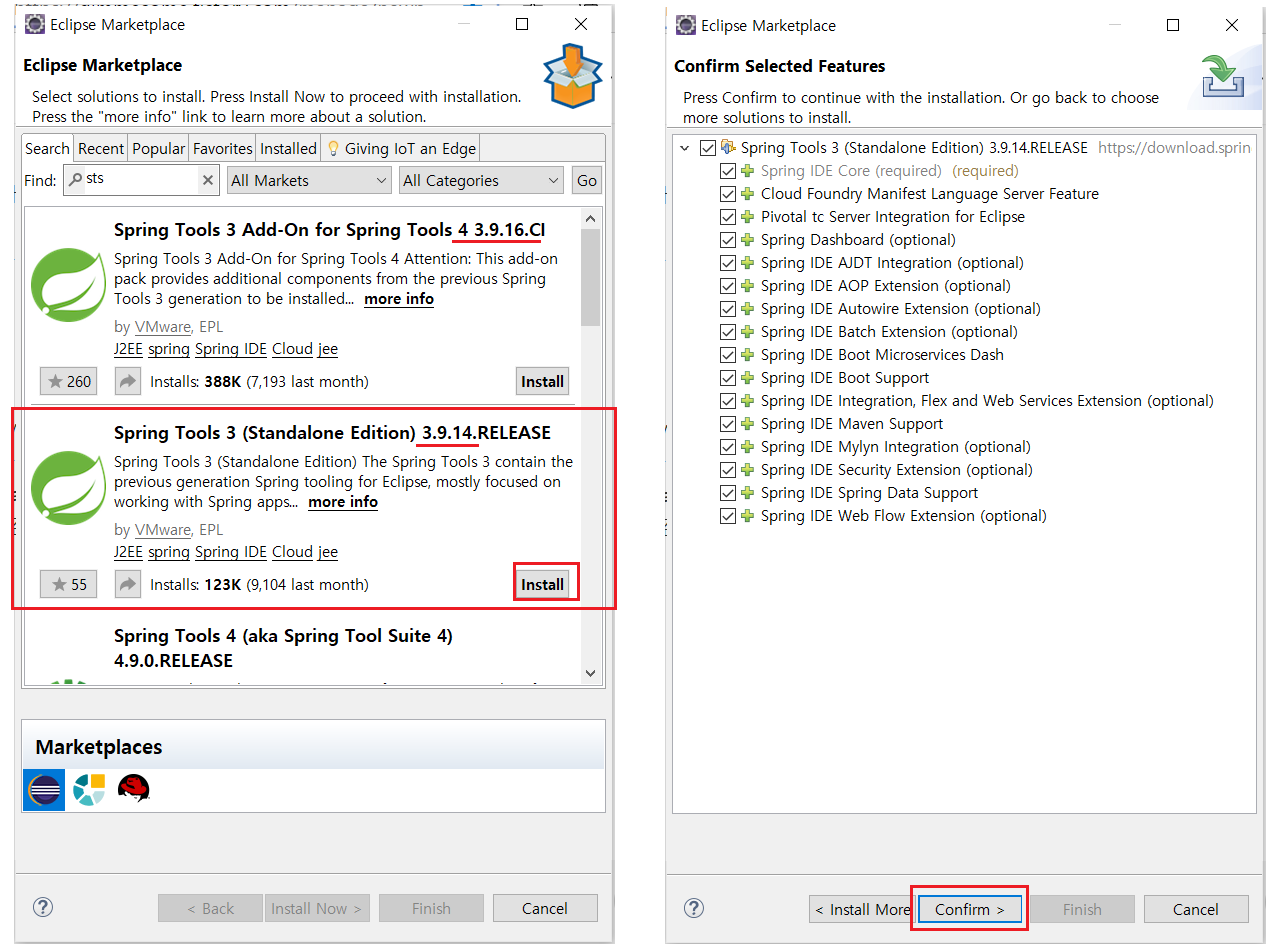Image resolution: width=1271 pixels, height=951 pixels.
Task: Uncheck Spring IDE Web Flow Extension (optional)
Action: click(x=728, y=516)
